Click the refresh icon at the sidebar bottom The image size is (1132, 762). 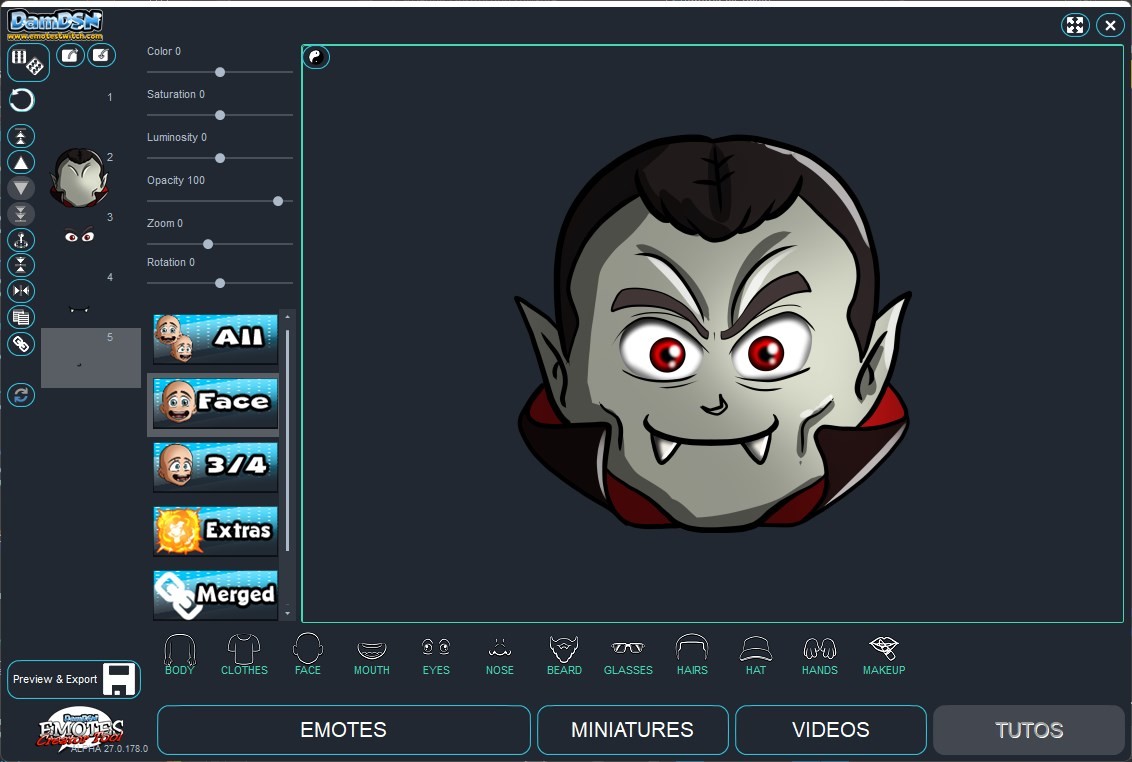20,395
